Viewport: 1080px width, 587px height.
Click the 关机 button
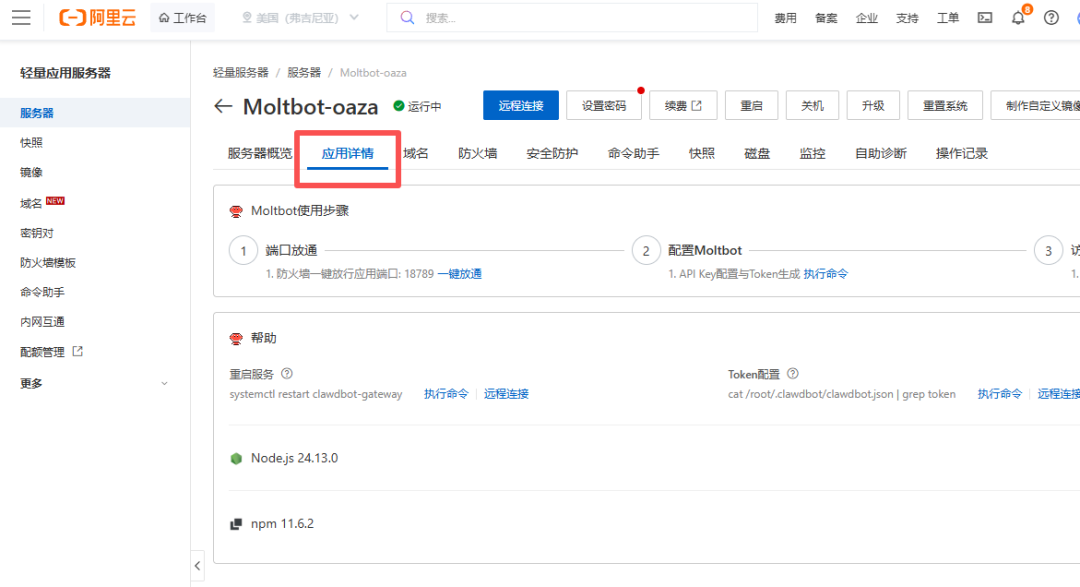(x=812, y=105)
